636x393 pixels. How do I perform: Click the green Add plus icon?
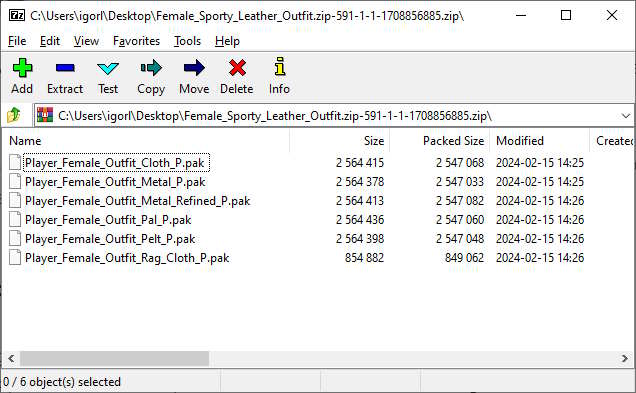pyautogui.click(x=22, y=68)
